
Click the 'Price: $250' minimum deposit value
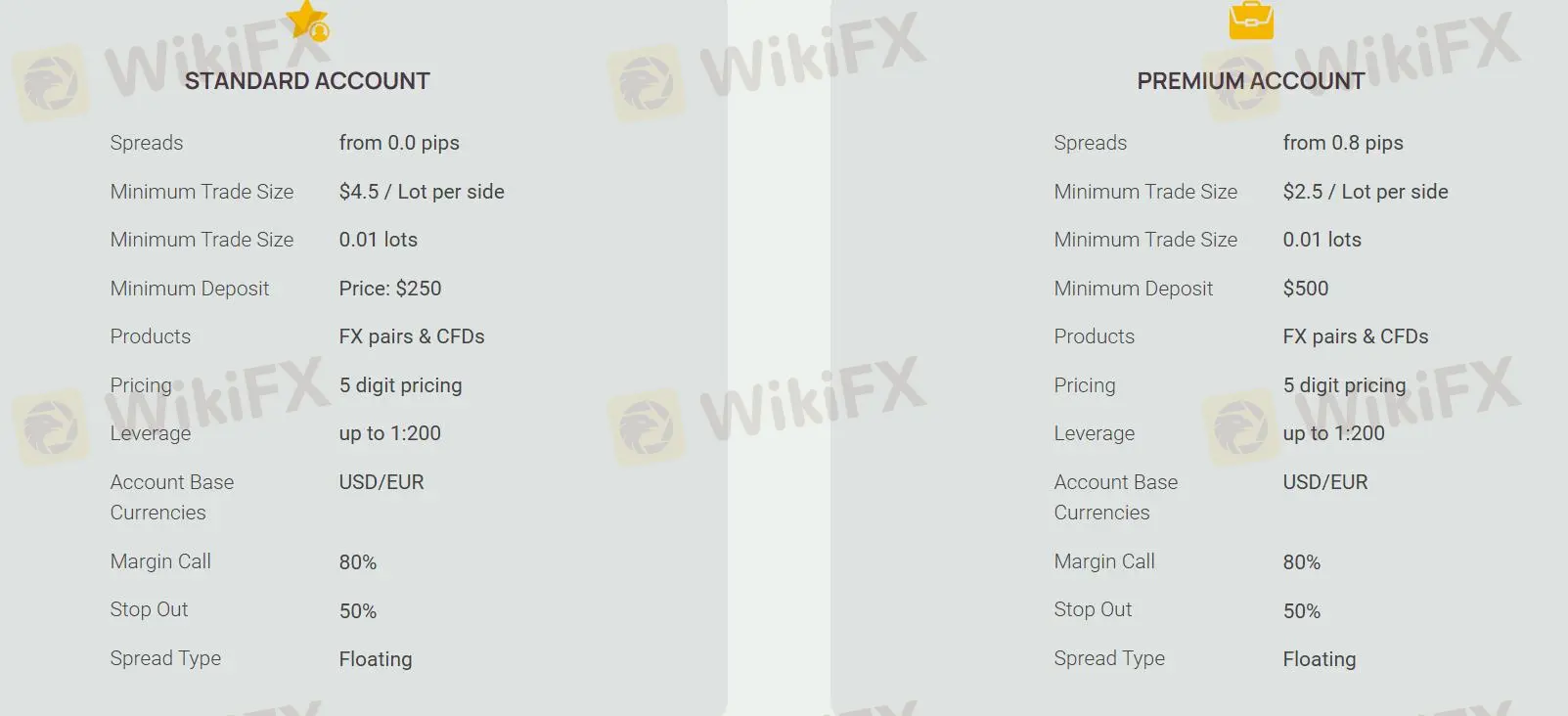click(x=390, y=289)
